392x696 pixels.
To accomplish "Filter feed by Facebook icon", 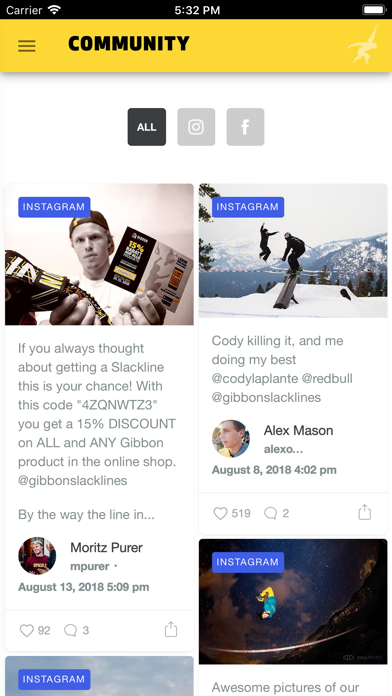I will pyautogui.click(x=245, y=127).
